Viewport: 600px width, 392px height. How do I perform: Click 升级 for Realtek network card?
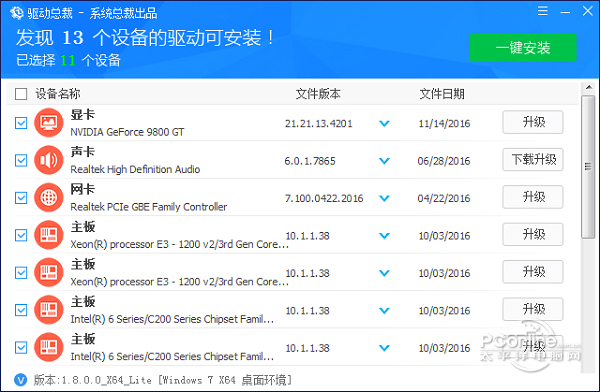pos(533,197)
